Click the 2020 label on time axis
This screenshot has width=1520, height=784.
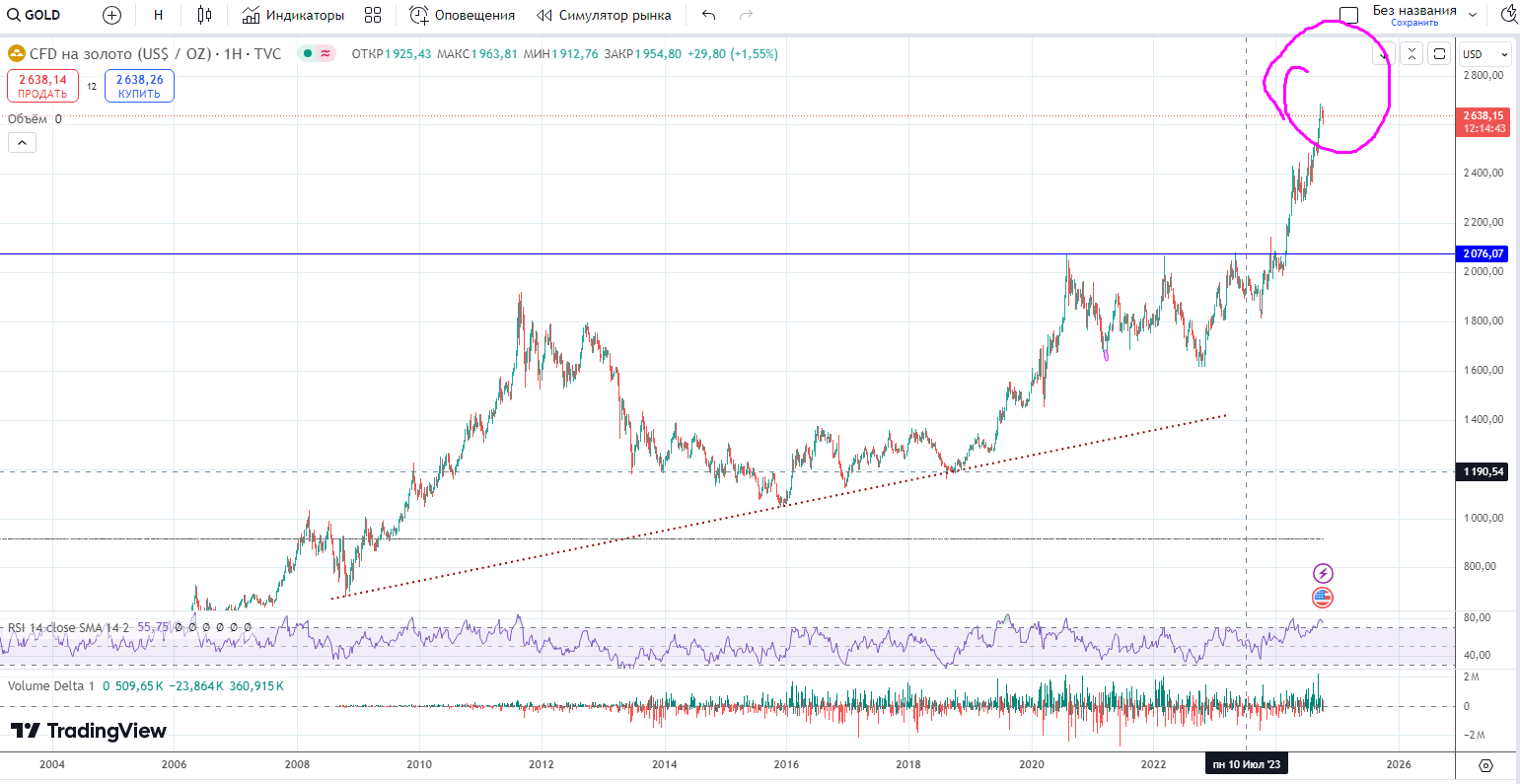1032,764
